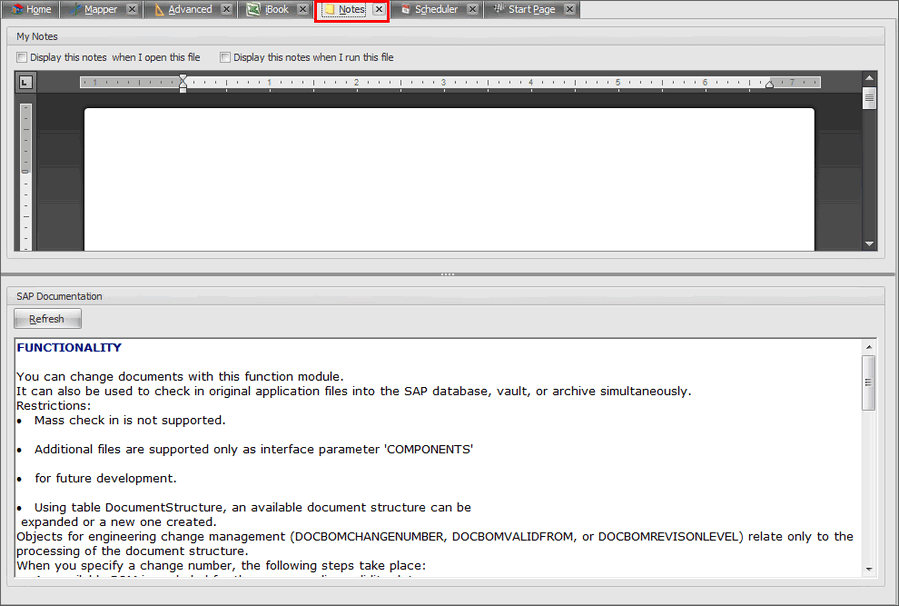Click the yellow sticky note icon on Notes tab

point(332,8)
